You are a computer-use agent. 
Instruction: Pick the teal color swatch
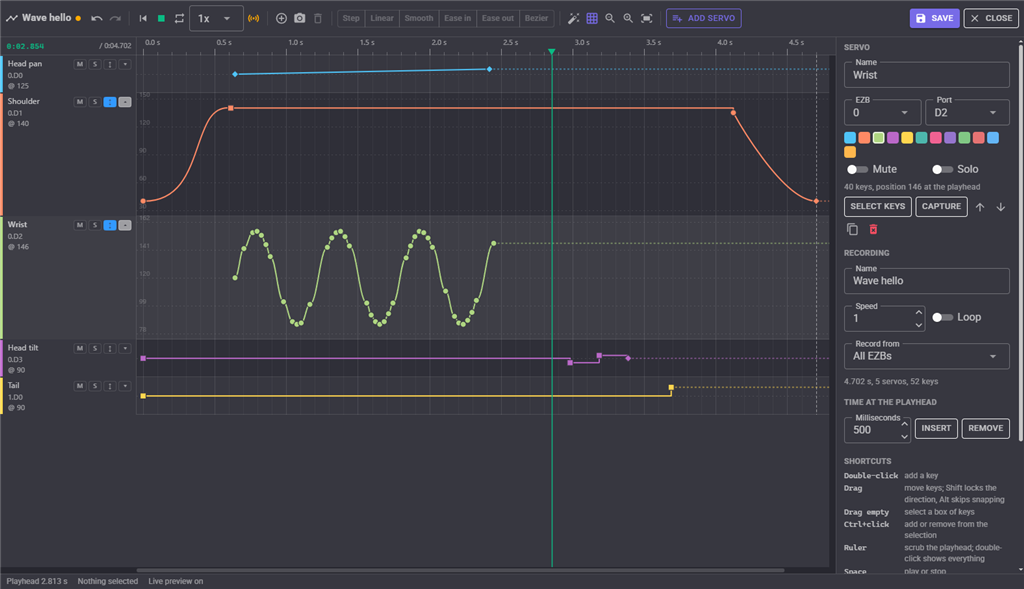(921, 138)
